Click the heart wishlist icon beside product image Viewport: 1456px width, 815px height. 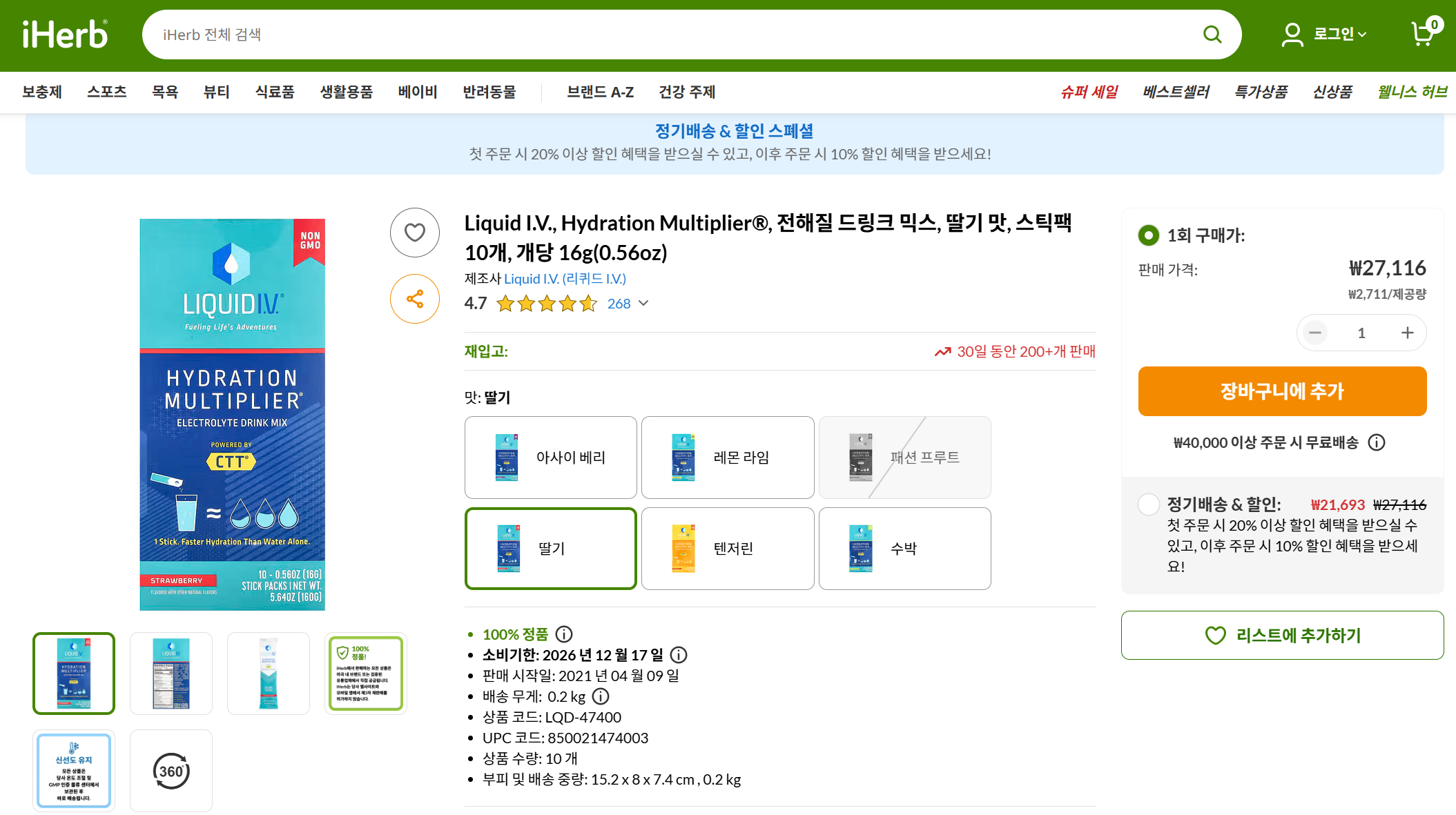tap(414, 233)
